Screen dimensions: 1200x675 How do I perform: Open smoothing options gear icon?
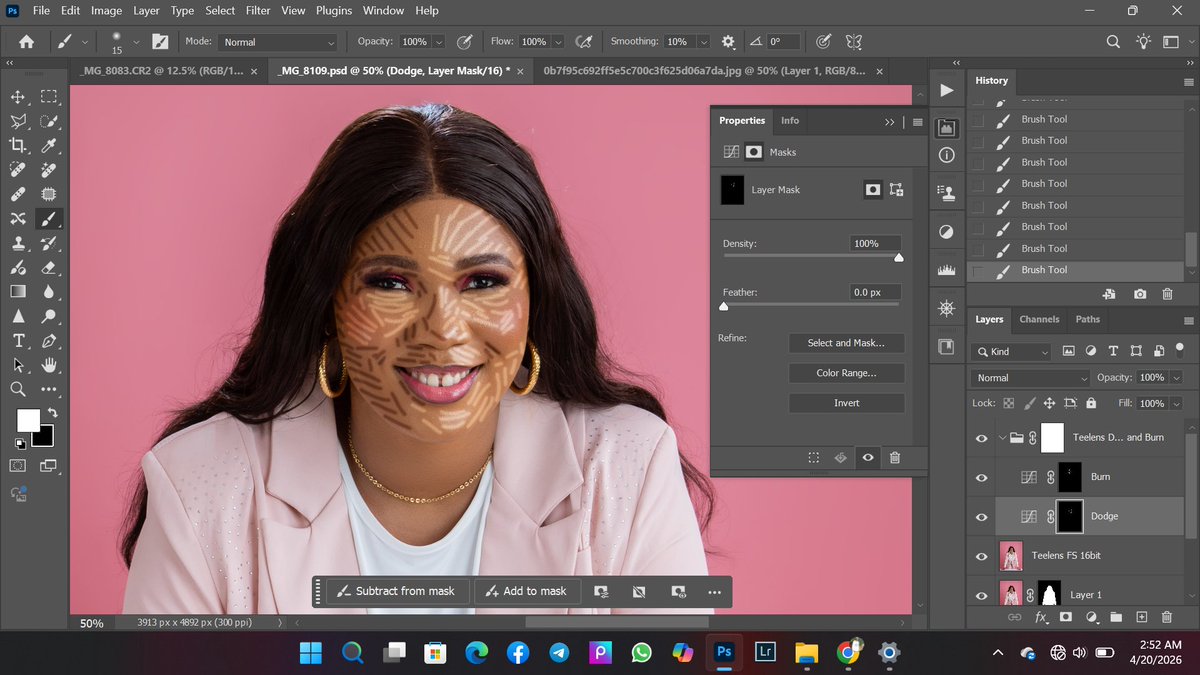tap(728, 42)
